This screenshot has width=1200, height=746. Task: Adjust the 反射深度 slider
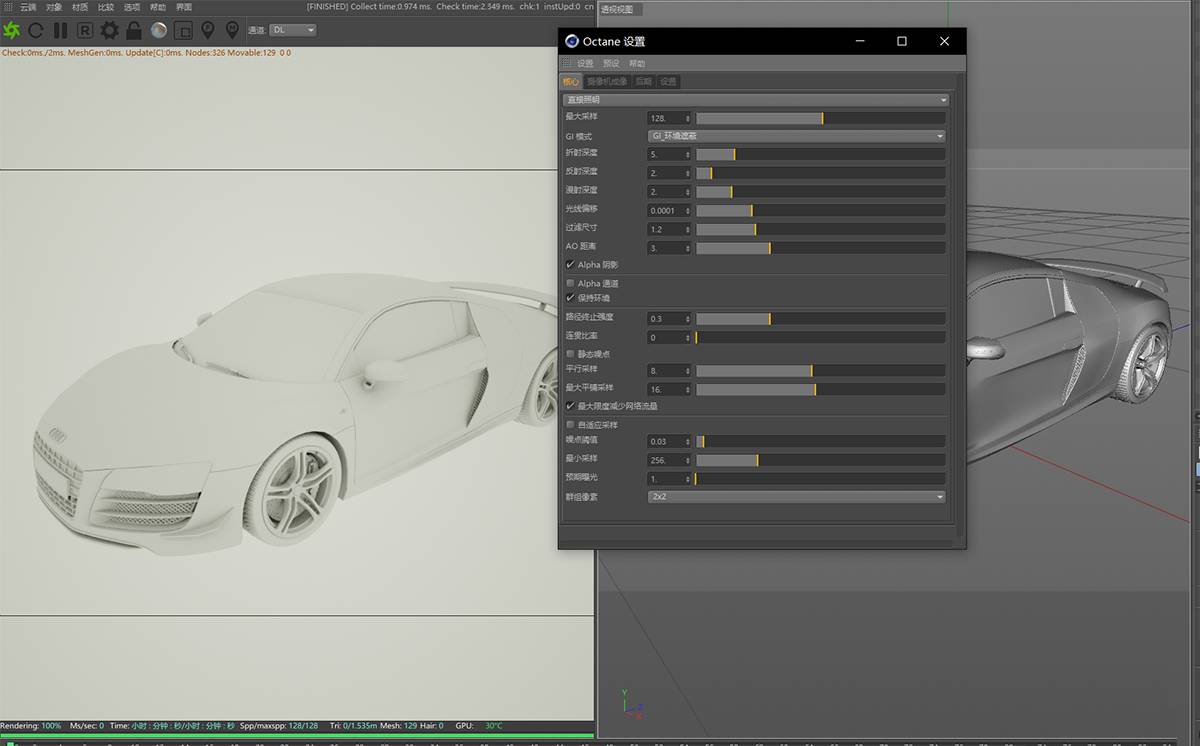point(821,173)
